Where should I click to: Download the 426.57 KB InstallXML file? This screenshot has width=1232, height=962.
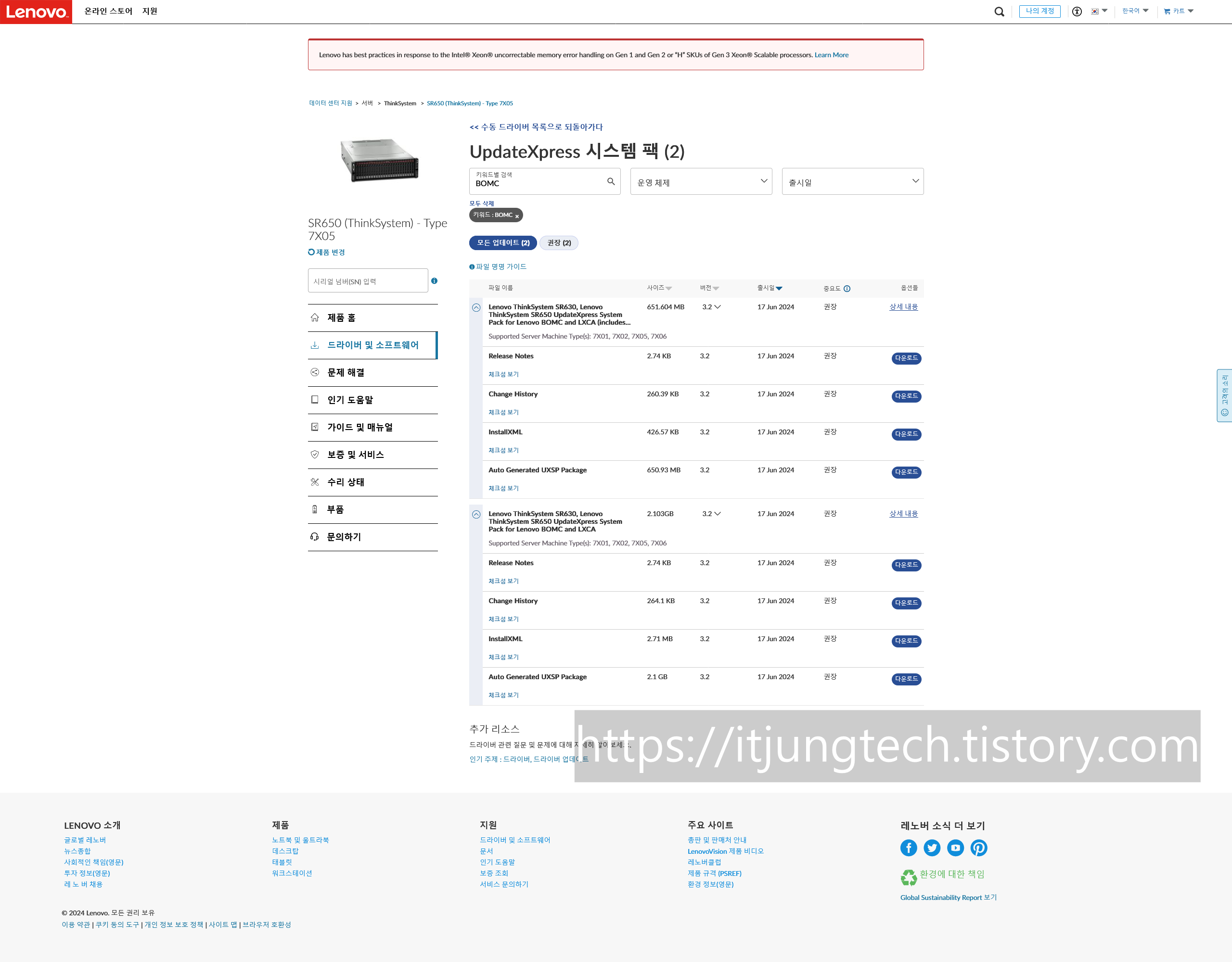click(x=906, y=434)
